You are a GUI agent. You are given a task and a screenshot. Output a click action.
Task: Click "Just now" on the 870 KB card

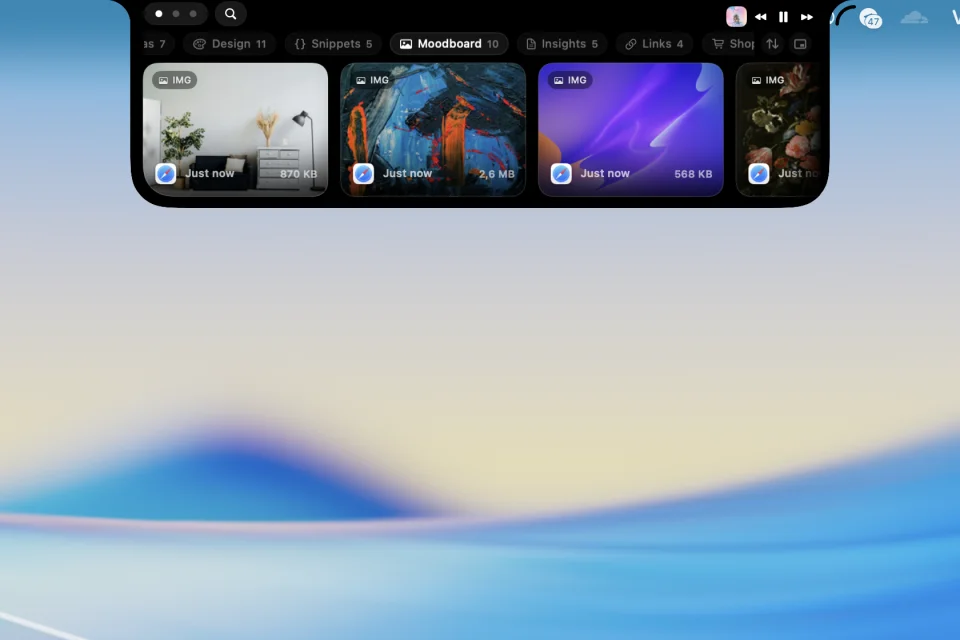[209, 173]
